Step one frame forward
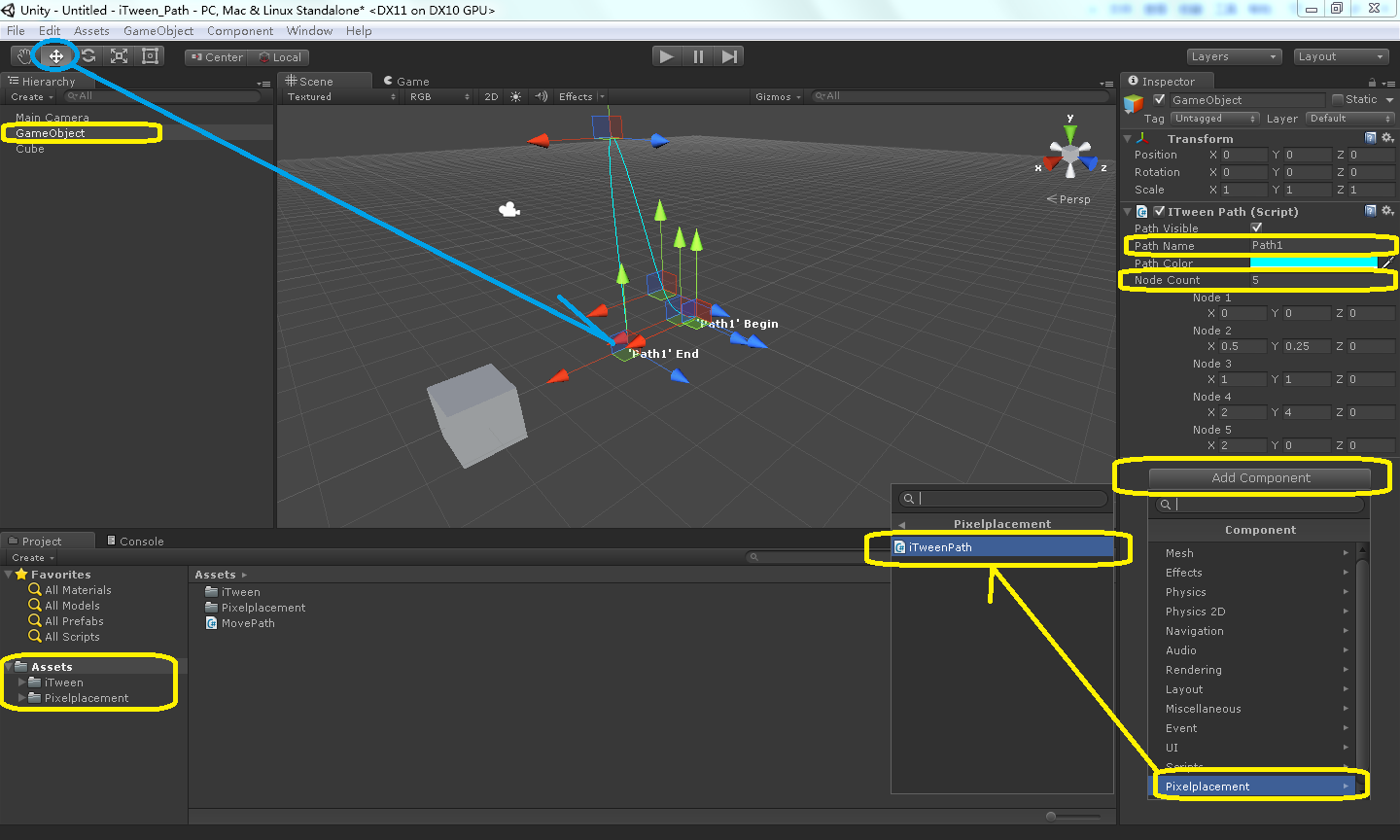Image resolution: width=1400 pixels, height=840 pixels. pyautogui.click(x=729, y=56)
